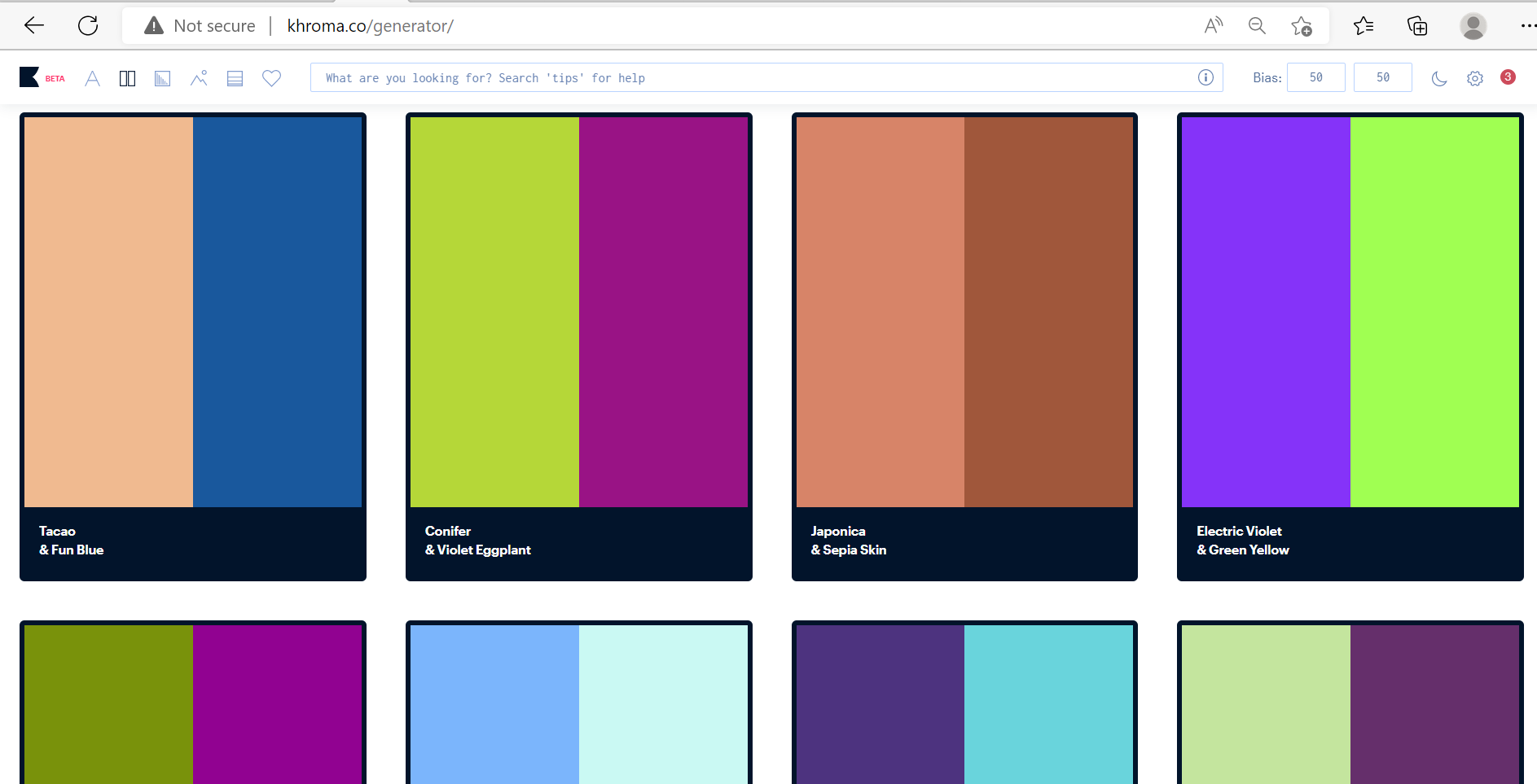
Task: Select the Conifer & Violet Eggplant card label
Action: [x=477, y=541]
